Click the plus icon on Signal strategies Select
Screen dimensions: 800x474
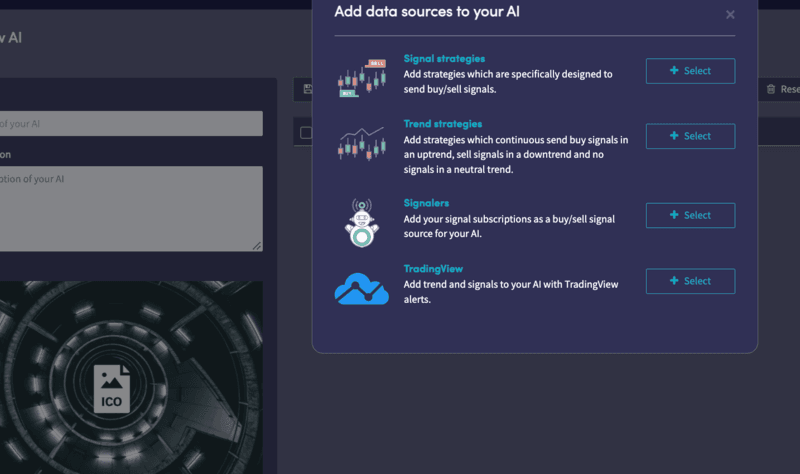pyautogui.click(x=674, y=70)
